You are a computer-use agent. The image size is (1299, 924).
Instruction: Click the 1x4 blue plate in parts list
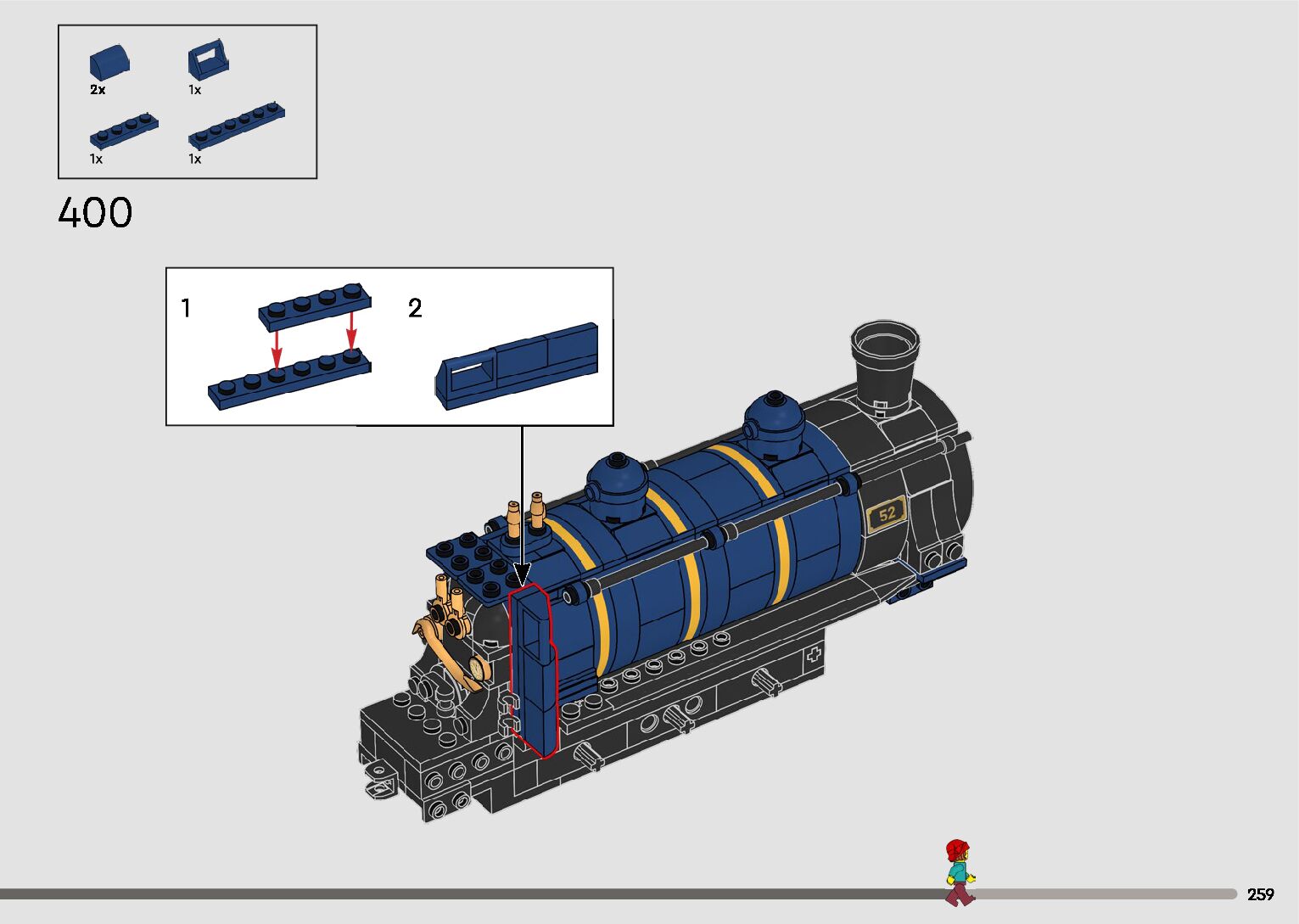coord(124,130)
